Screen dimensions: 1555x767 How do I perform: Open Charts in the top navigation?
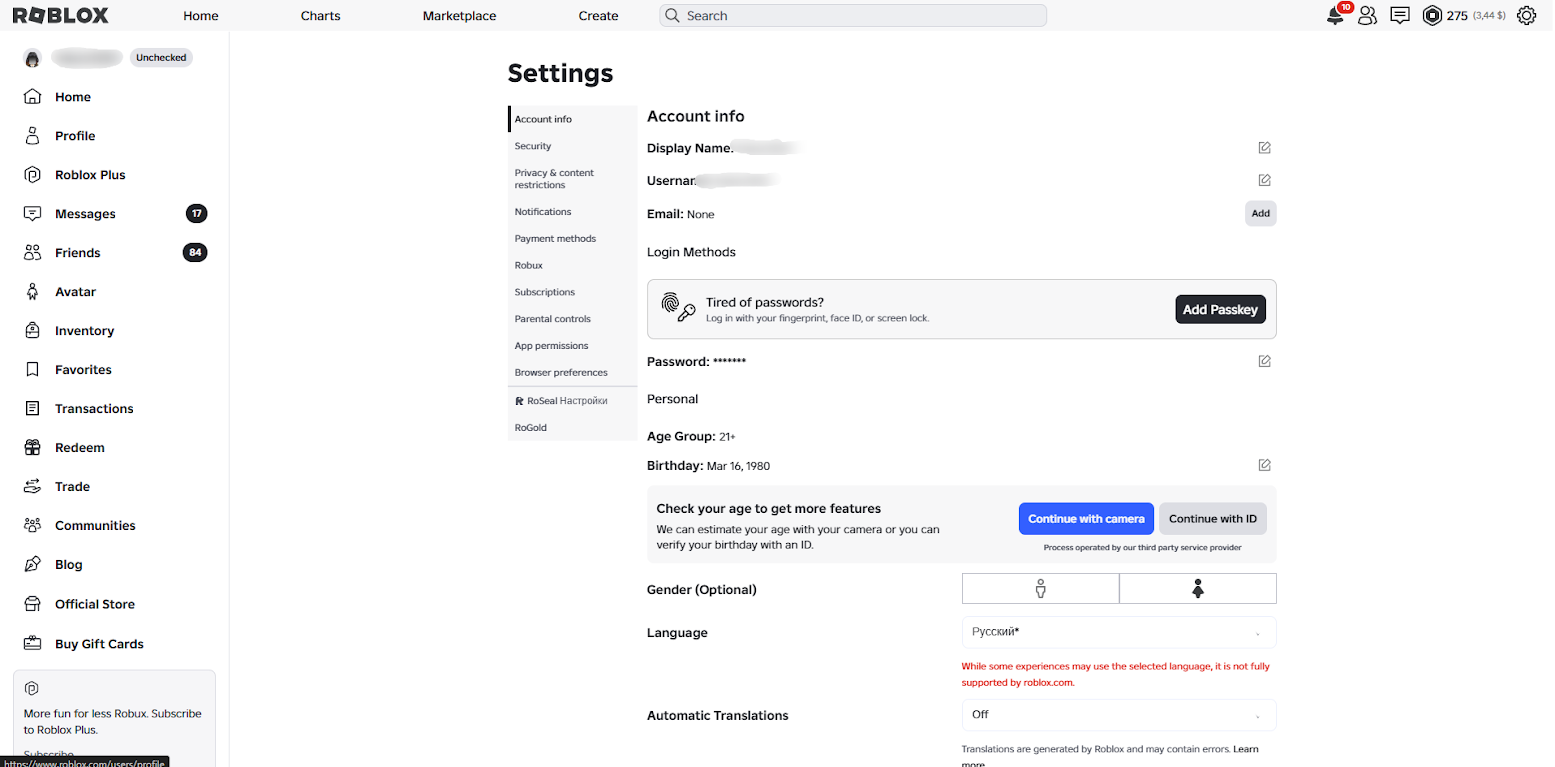(x=321, y=16)
